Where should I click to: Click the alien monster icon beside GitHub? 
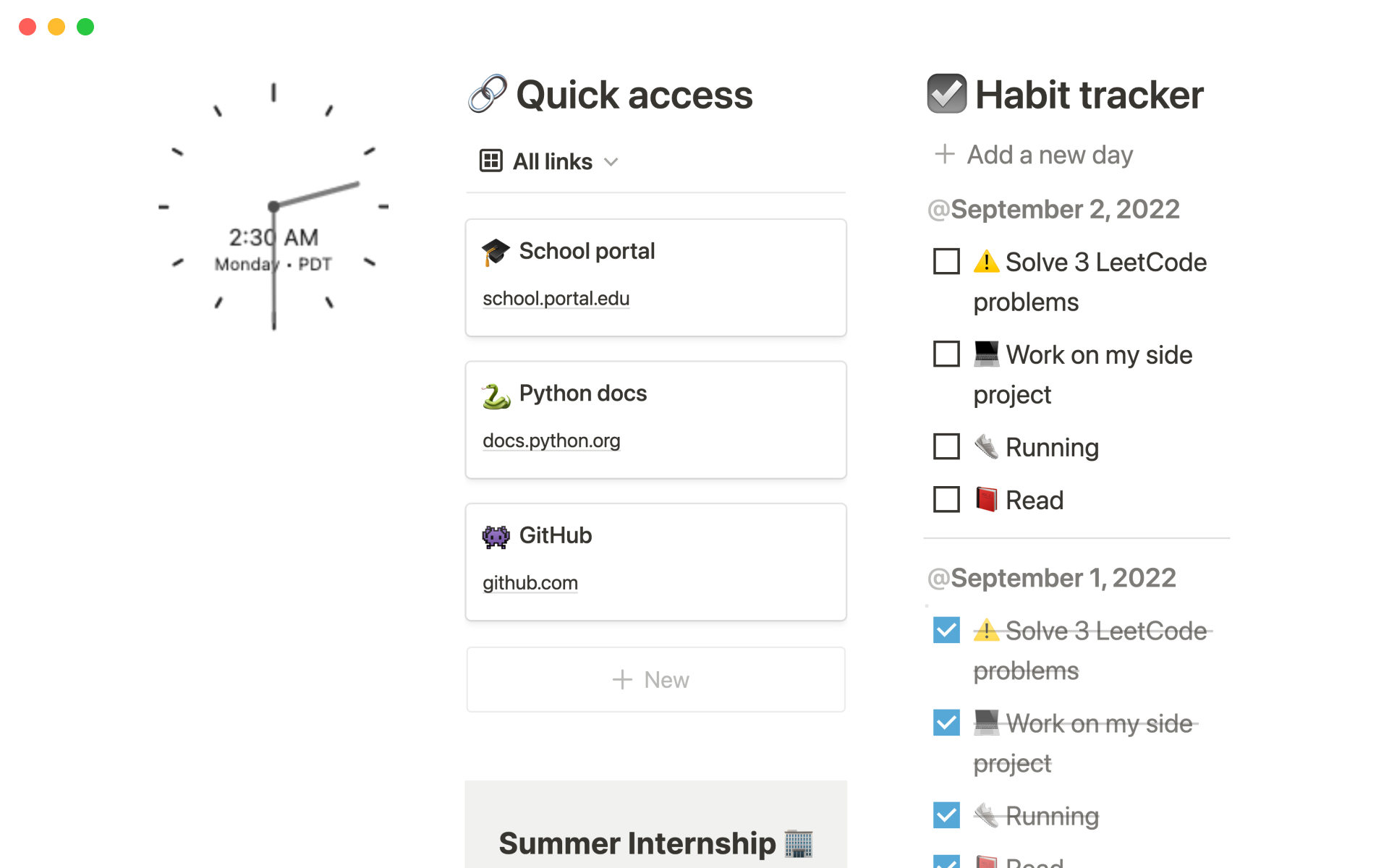(x=496, y=537)
